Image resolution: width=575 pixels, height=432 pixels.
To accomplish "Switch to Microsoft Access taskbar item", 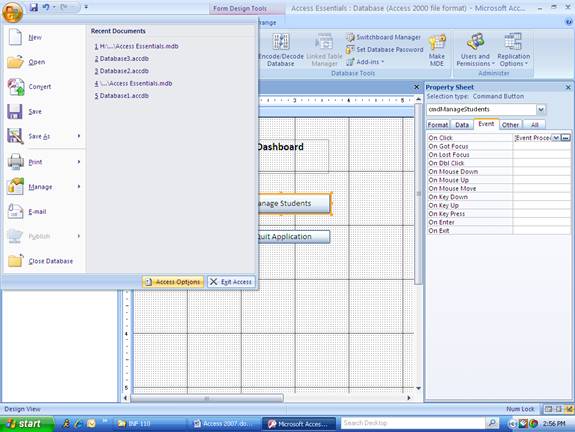I will pos(299,424).
